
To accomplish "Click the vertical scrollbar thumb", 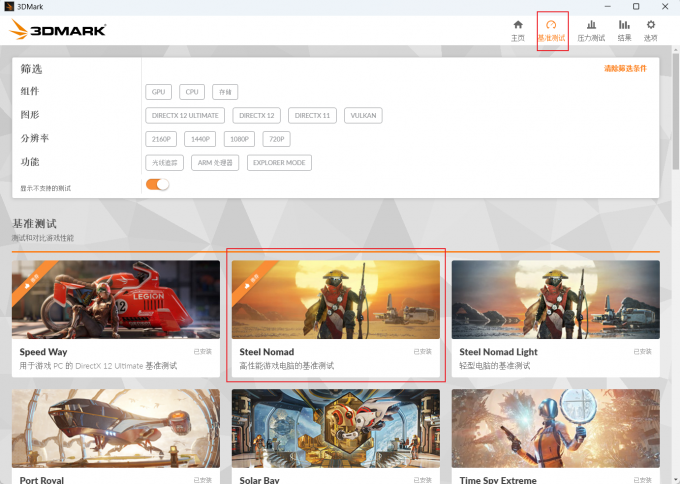I will pos(676,111).
